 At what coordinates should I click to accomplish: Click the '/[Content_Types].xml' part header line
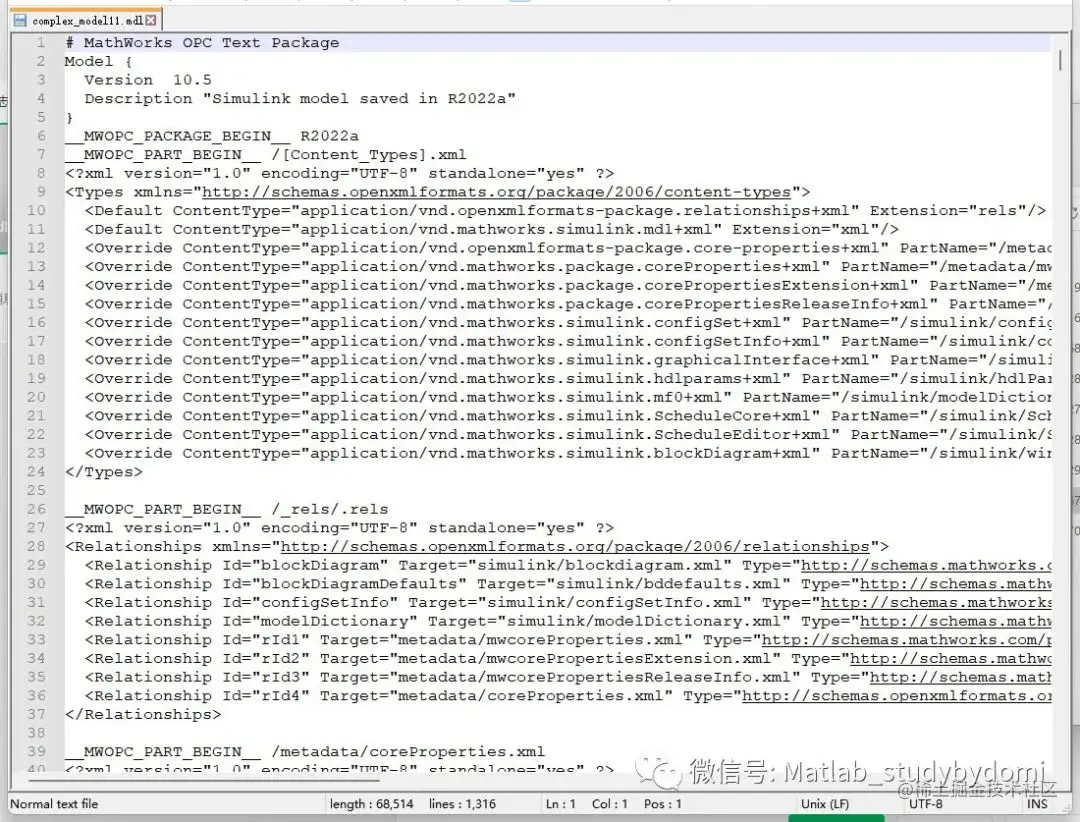(265, 154)
